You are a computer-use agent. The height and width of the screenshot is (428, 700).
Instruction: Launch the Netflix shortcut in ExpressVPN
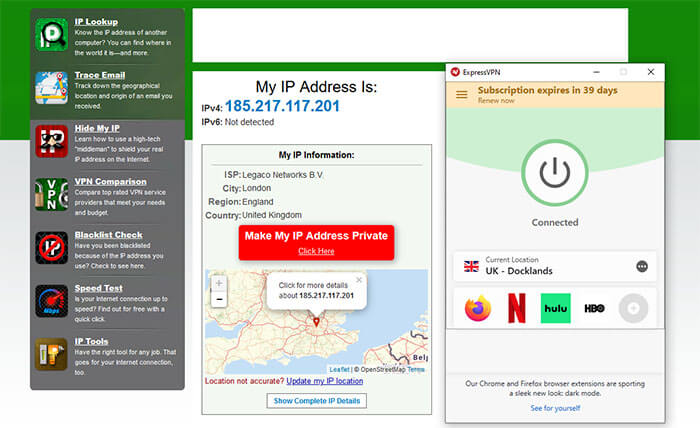(x=517, y=308)
